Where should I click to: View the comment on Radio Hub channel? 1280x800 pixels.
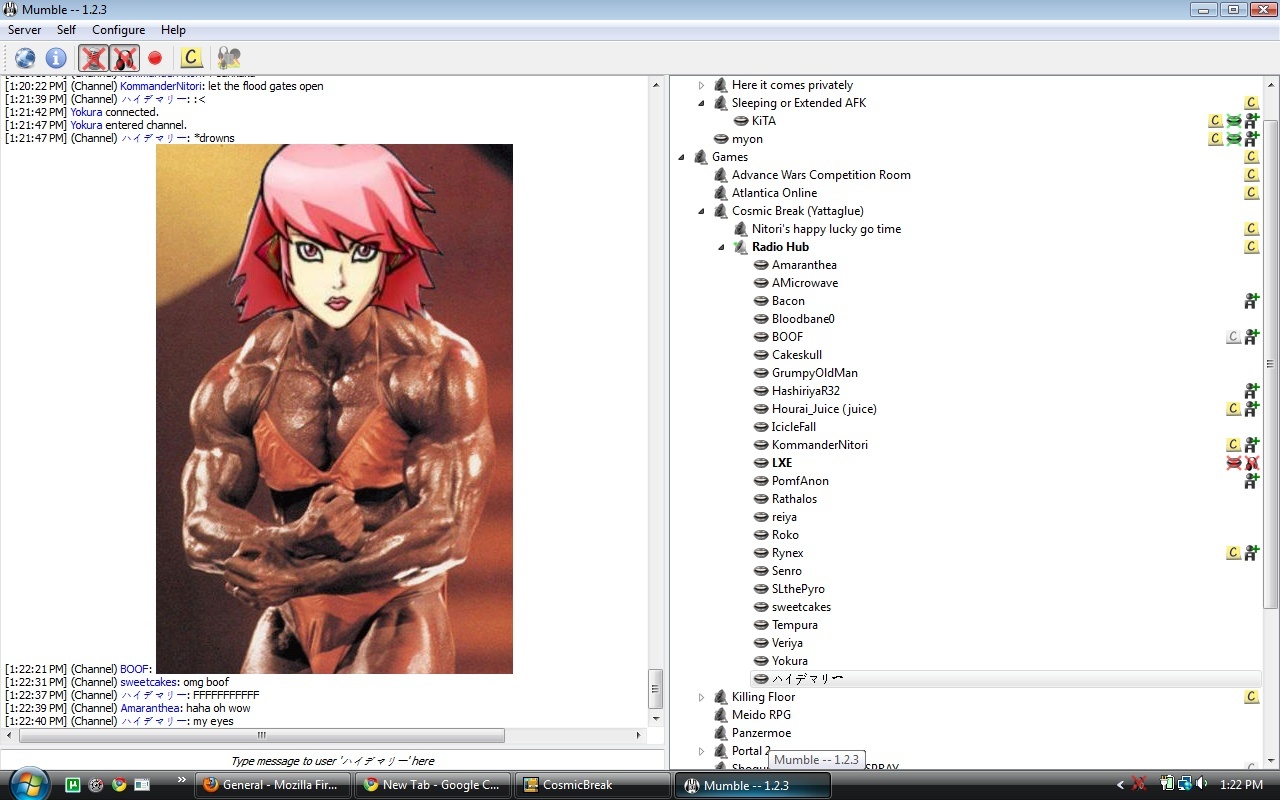point(1251,247)
